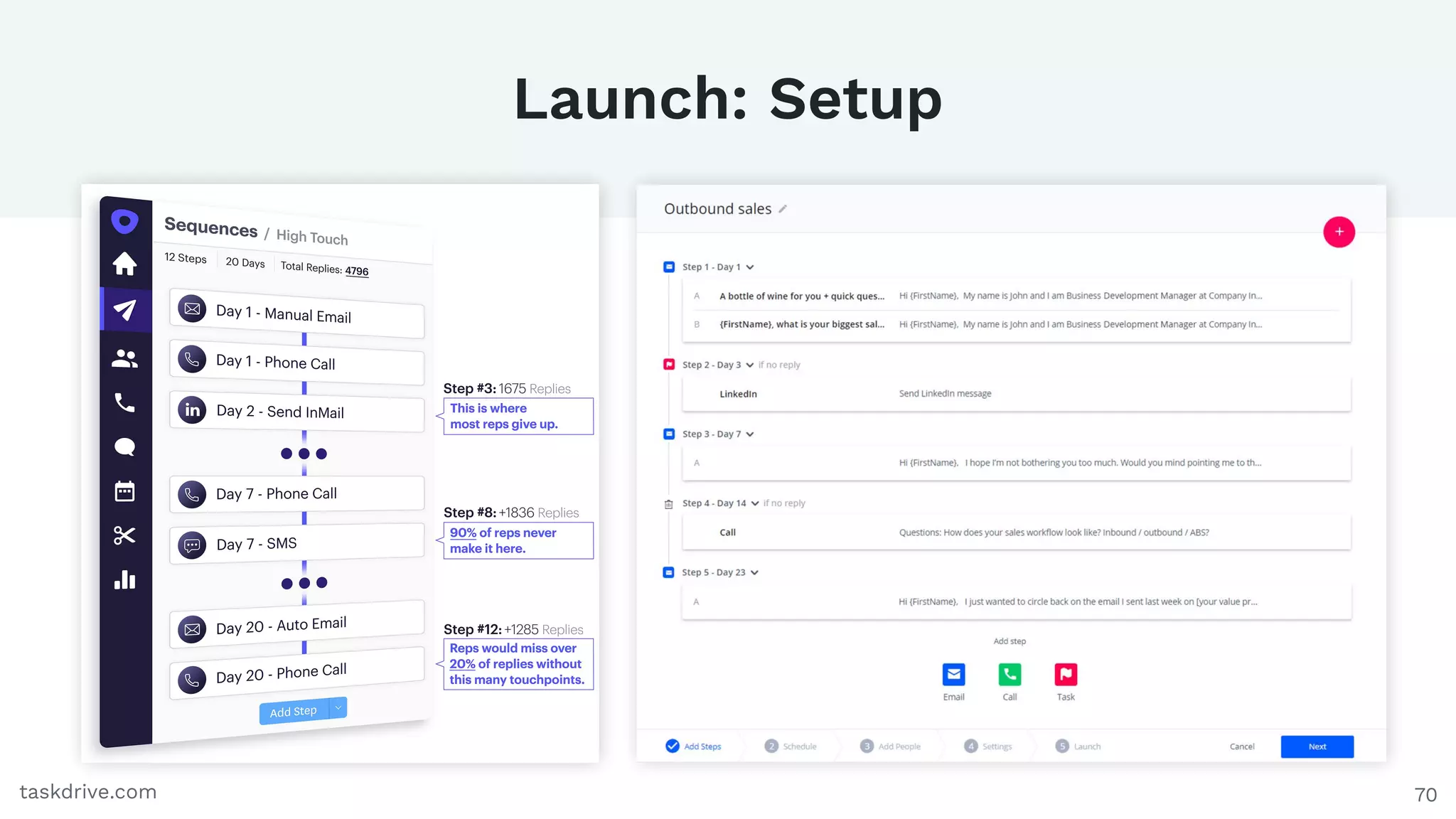Click the 'High Touch' sequence name
This screenshot has width=1456, height=819.
tap(312, 237)
